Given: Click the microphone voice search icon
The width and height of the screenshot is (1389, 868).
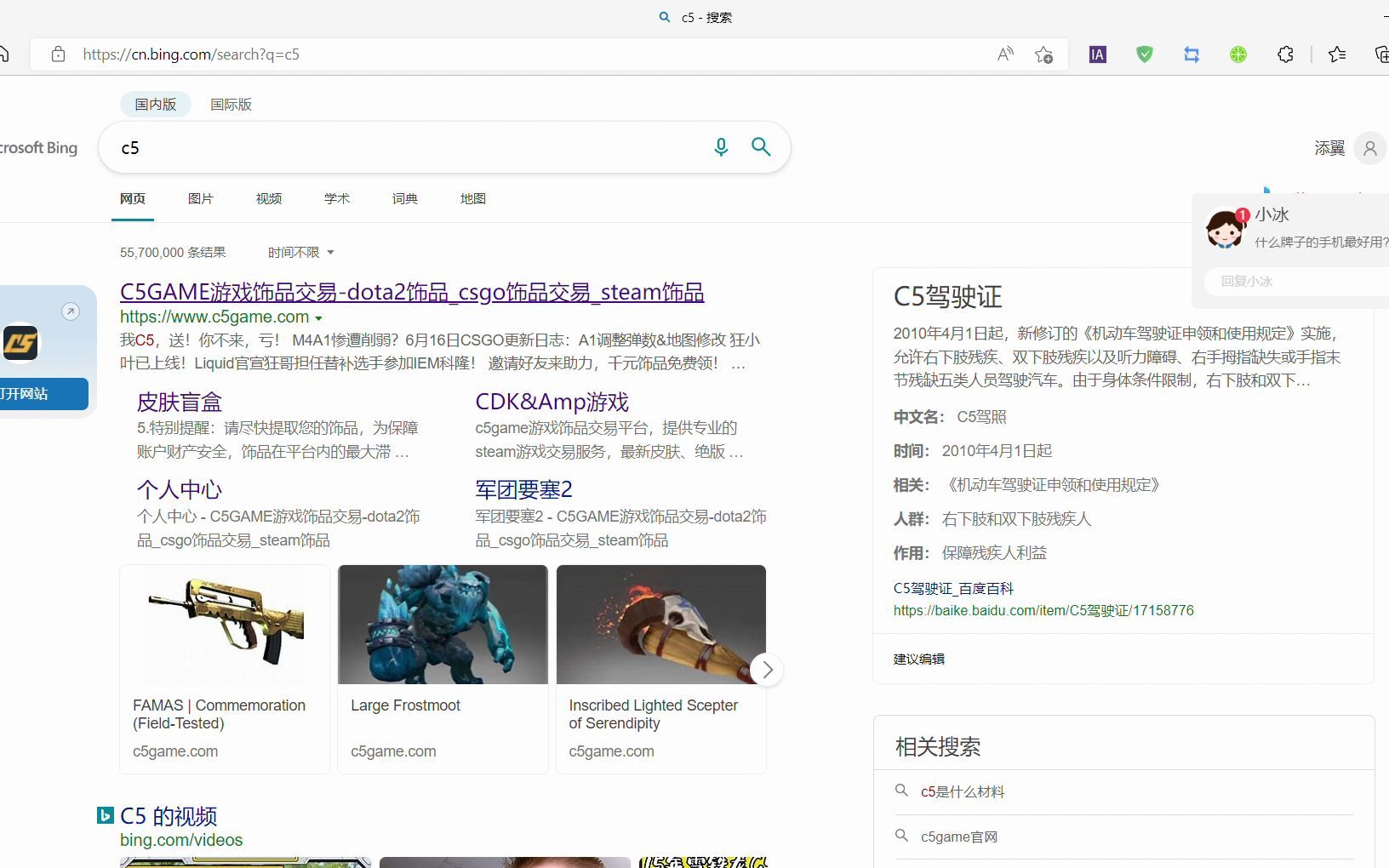Looking at the screenshot, I should (721, 147).
